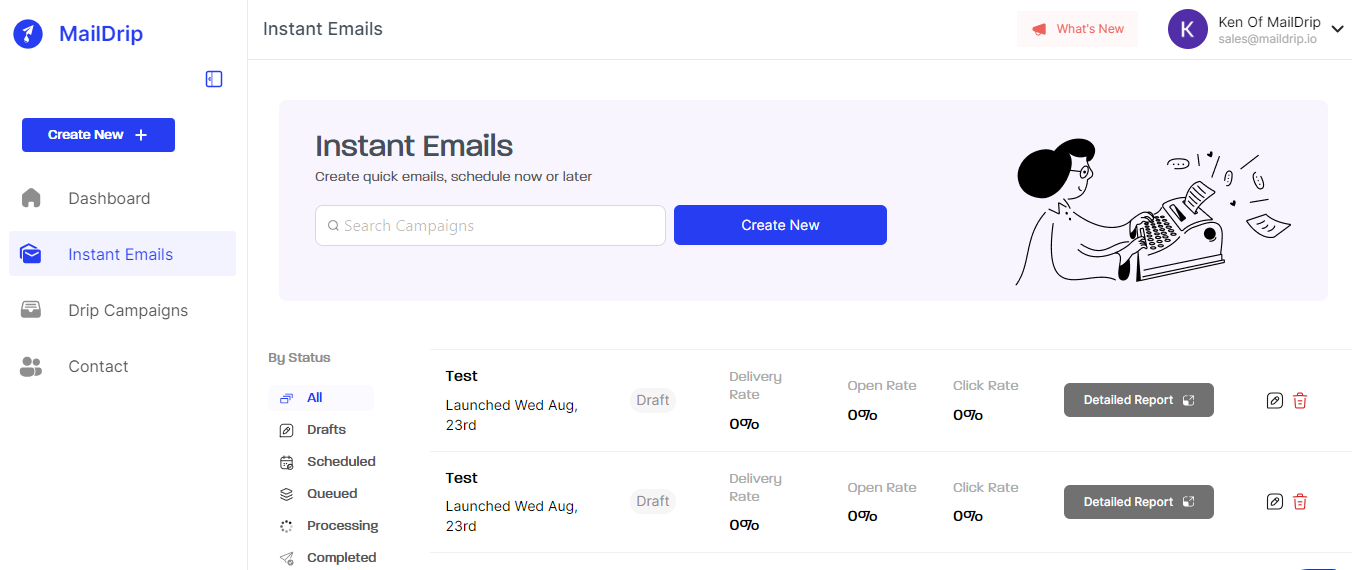The height and width of the screenshot is (570, 1352).
Task: Edit the first Test campaign
Action: click(x=1274, y=400)
